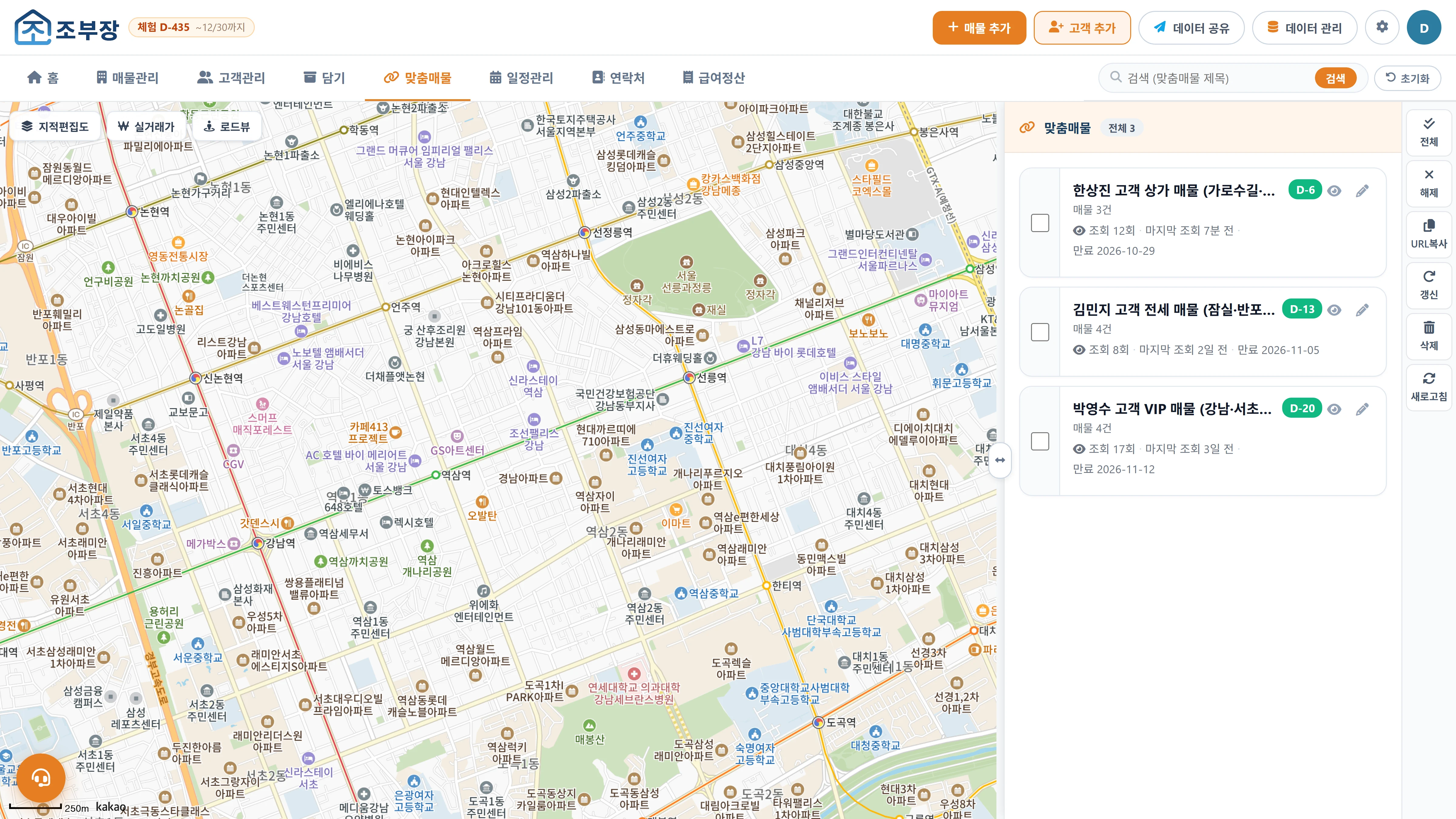Click 한티역 station marker on map
Image resolution: width=1456 pixels, height=819 pixels.
tap(766, 585)
